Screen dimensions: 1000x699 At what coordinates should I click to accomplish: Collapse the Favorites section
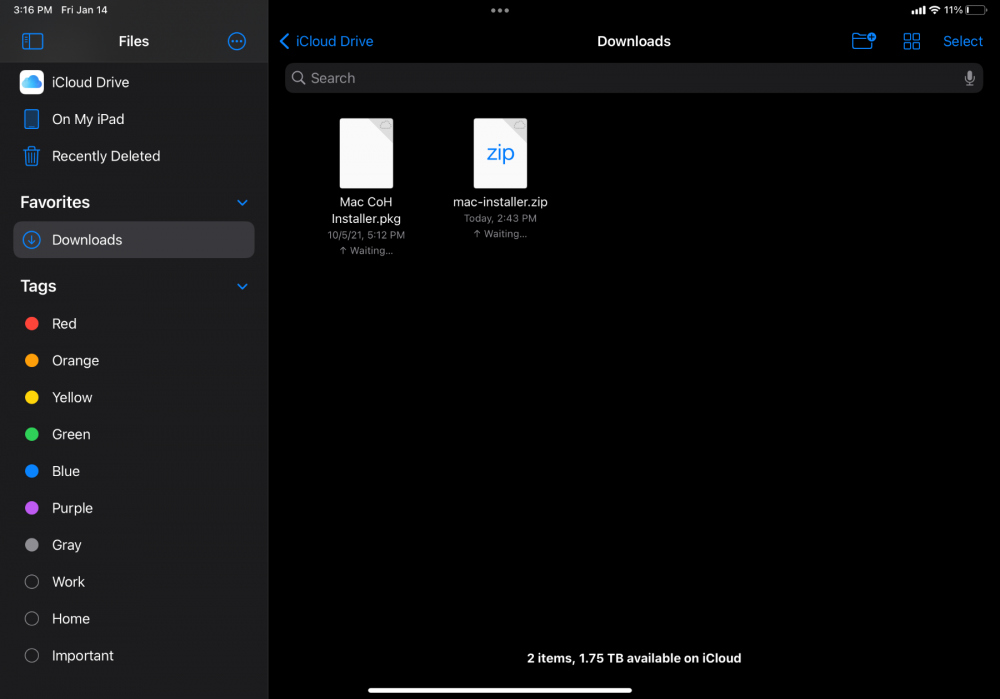tap(242, 203)
